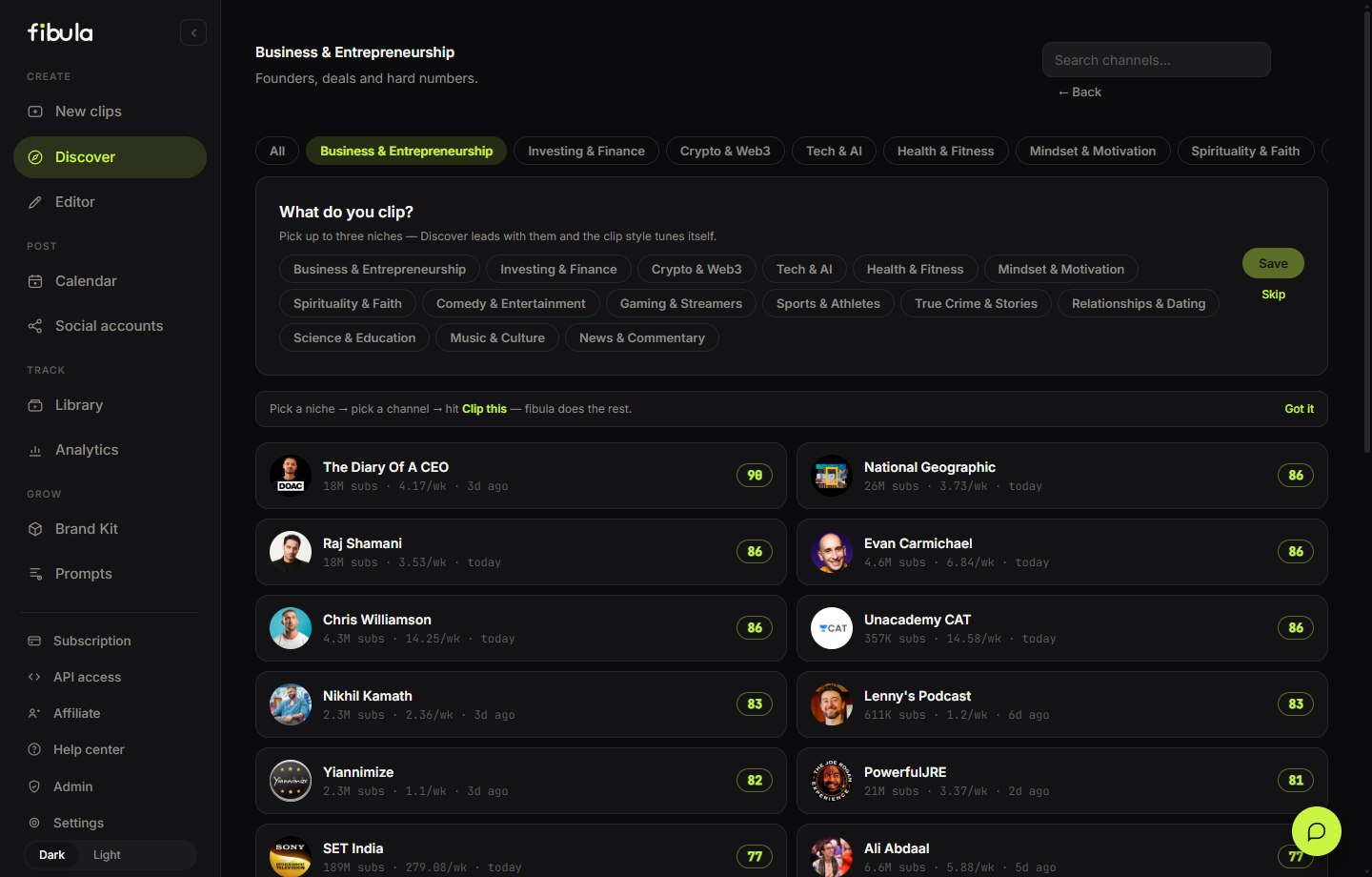Open the SET India channel card
The image size is (1372, 877).
pyautogui.click(x=520, y=850)
